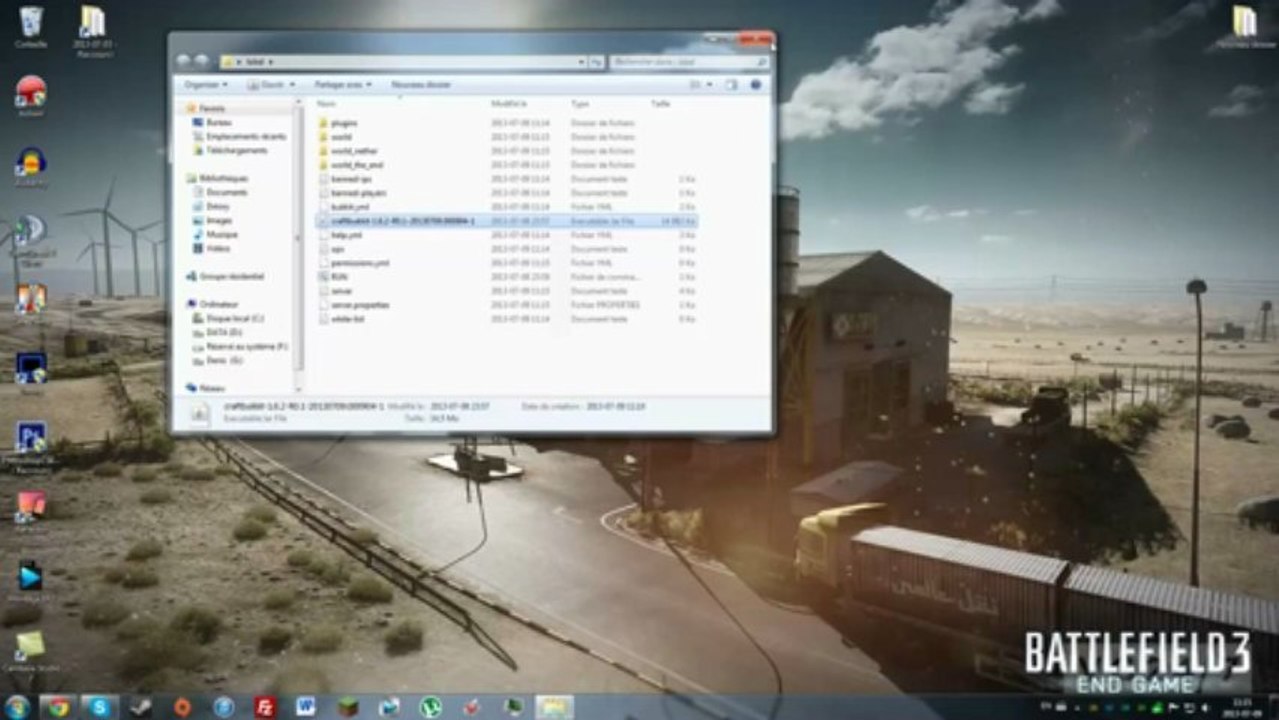Open FileZilla from the taskbar
Viewport: 1279px width, 720px height.
(x=265, y=706)
